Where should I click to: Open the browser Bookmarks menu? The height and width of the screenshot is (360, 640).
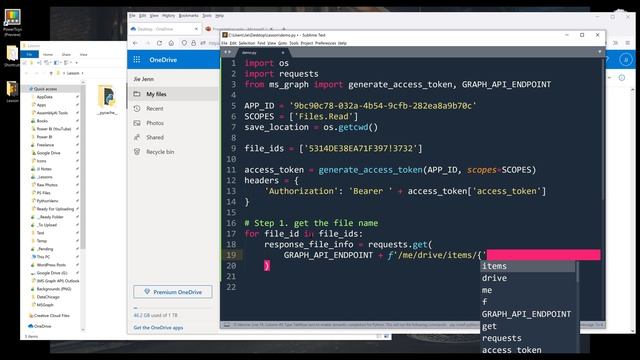coord(189,16)
